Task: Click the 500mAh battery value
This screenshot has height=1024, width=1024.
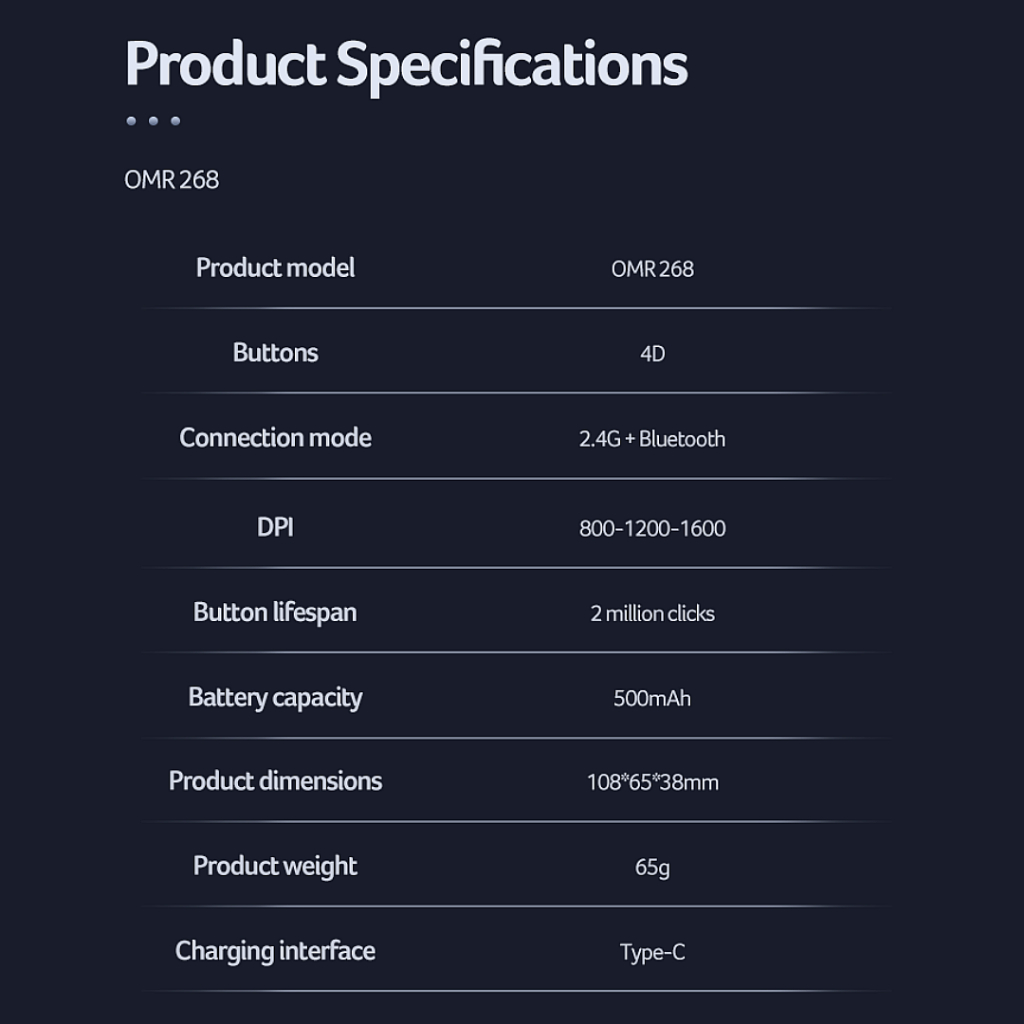Action: pyautogui.click(x=652, y=698)
